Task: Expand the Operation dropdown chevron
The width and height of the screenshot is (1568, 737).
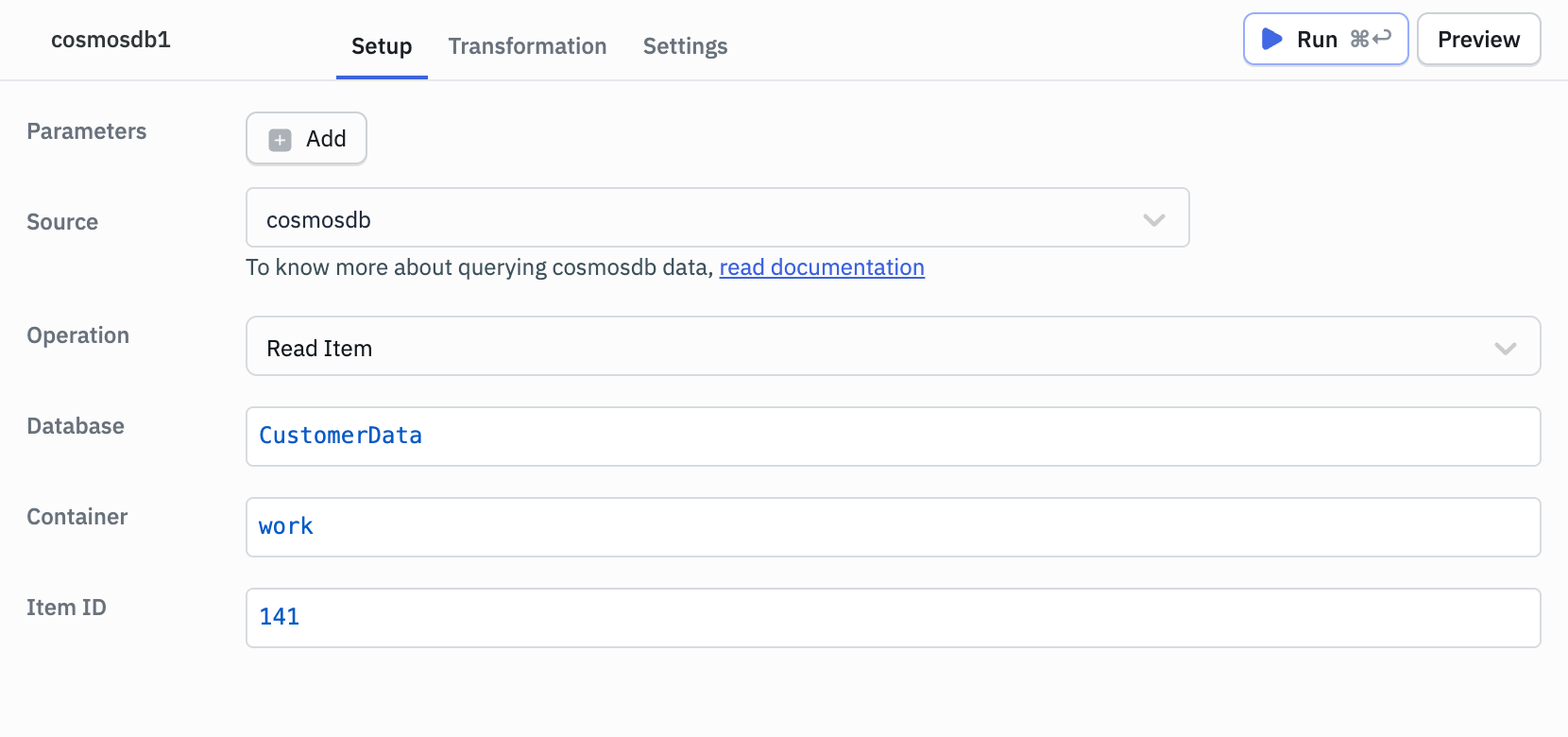Action: point(1505,348)
